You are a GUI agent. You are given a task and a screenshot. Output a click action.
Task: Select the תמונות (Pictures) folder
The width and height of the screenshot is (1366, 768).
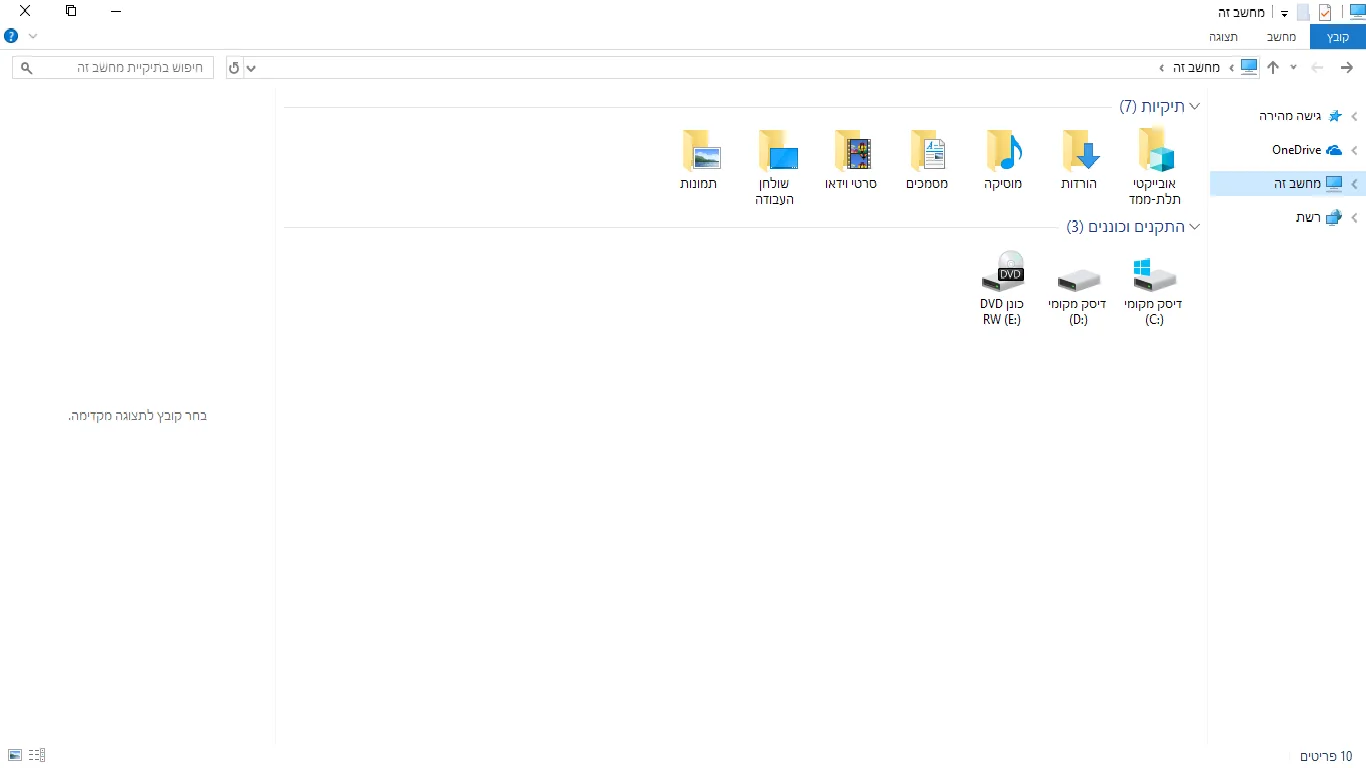[699, 160]
